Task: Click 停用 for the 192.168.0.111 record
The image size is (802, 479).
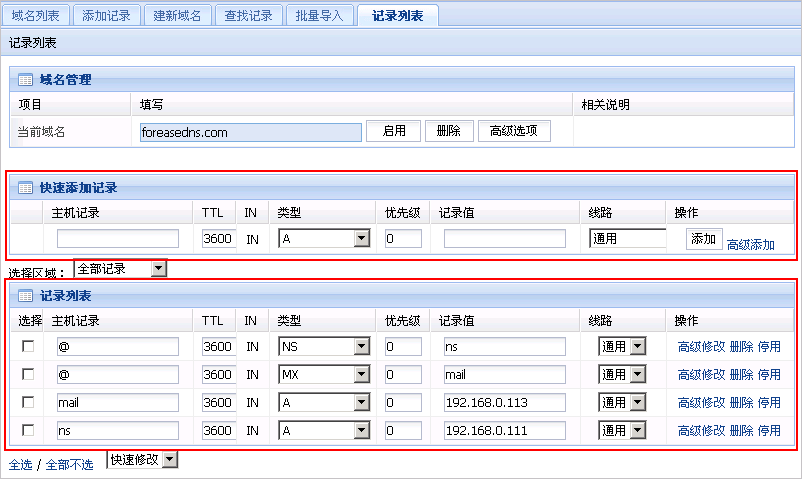Action: 769,430
